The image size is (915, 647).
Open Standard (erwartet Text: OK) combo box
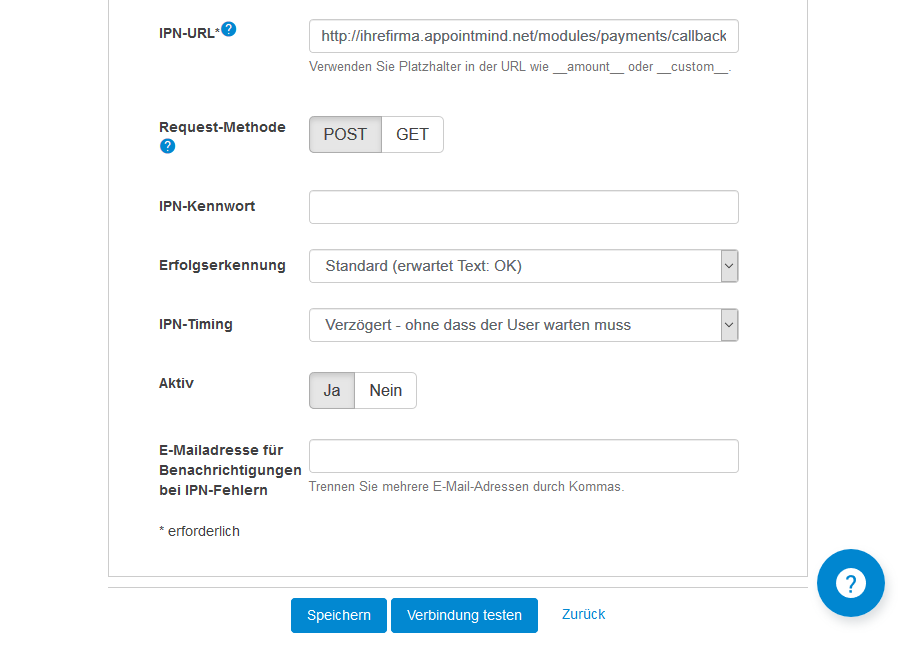(x=523, y=266)
